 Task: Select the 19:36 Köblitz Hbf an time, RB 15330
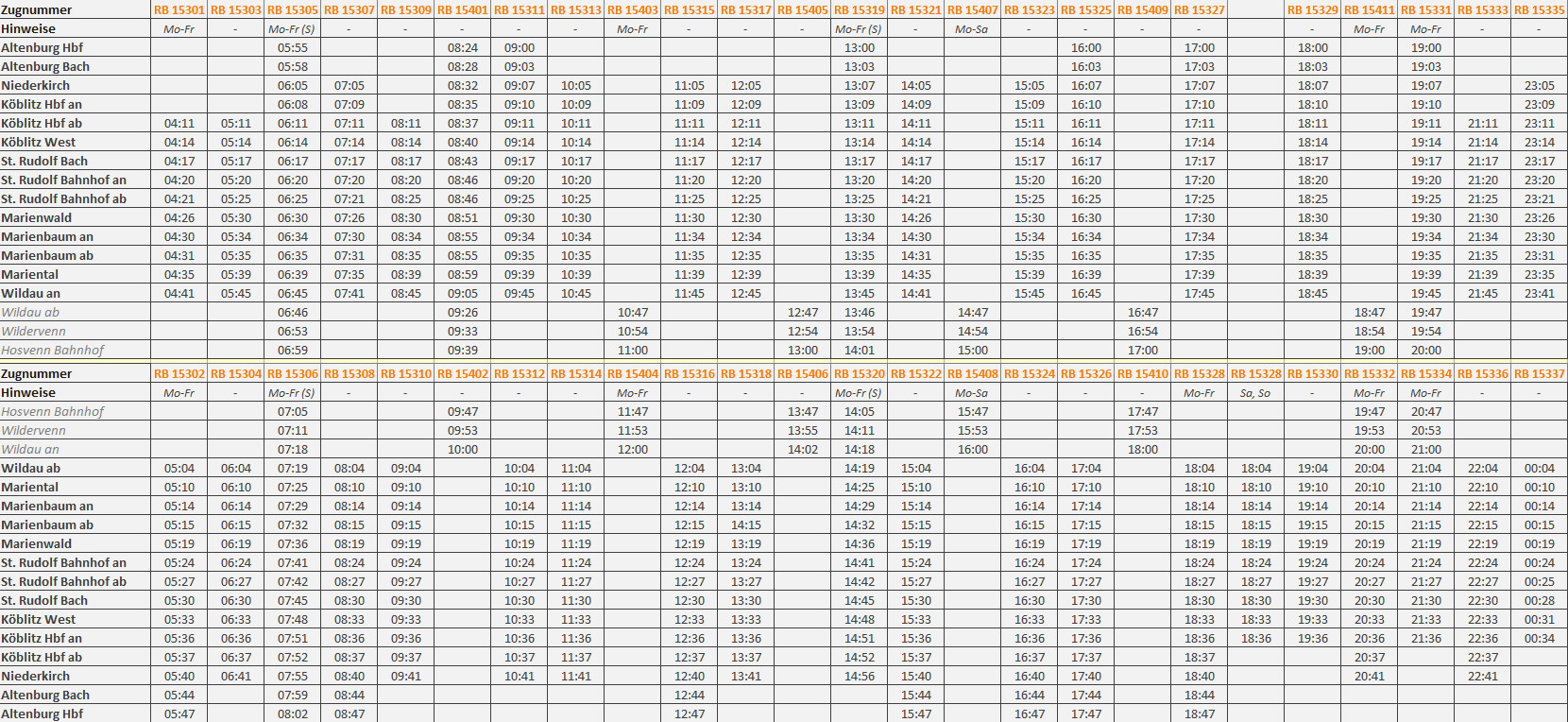coord(1313,638)
